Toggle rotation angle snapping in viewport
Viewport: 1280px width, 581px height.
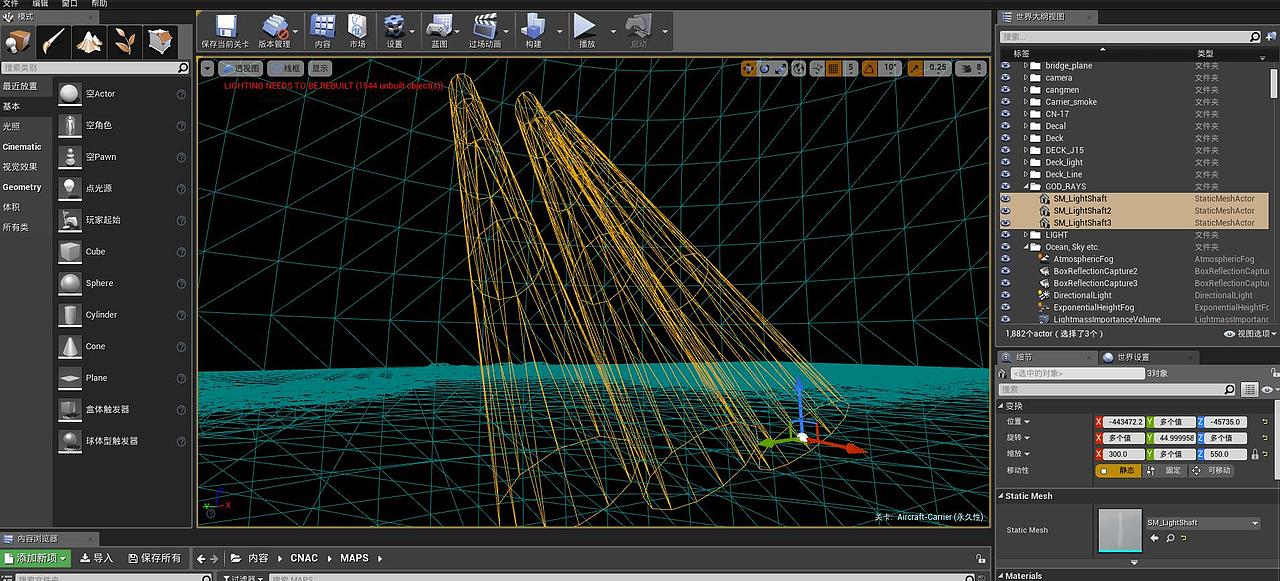pyautogui.click(x=868, y=68)
